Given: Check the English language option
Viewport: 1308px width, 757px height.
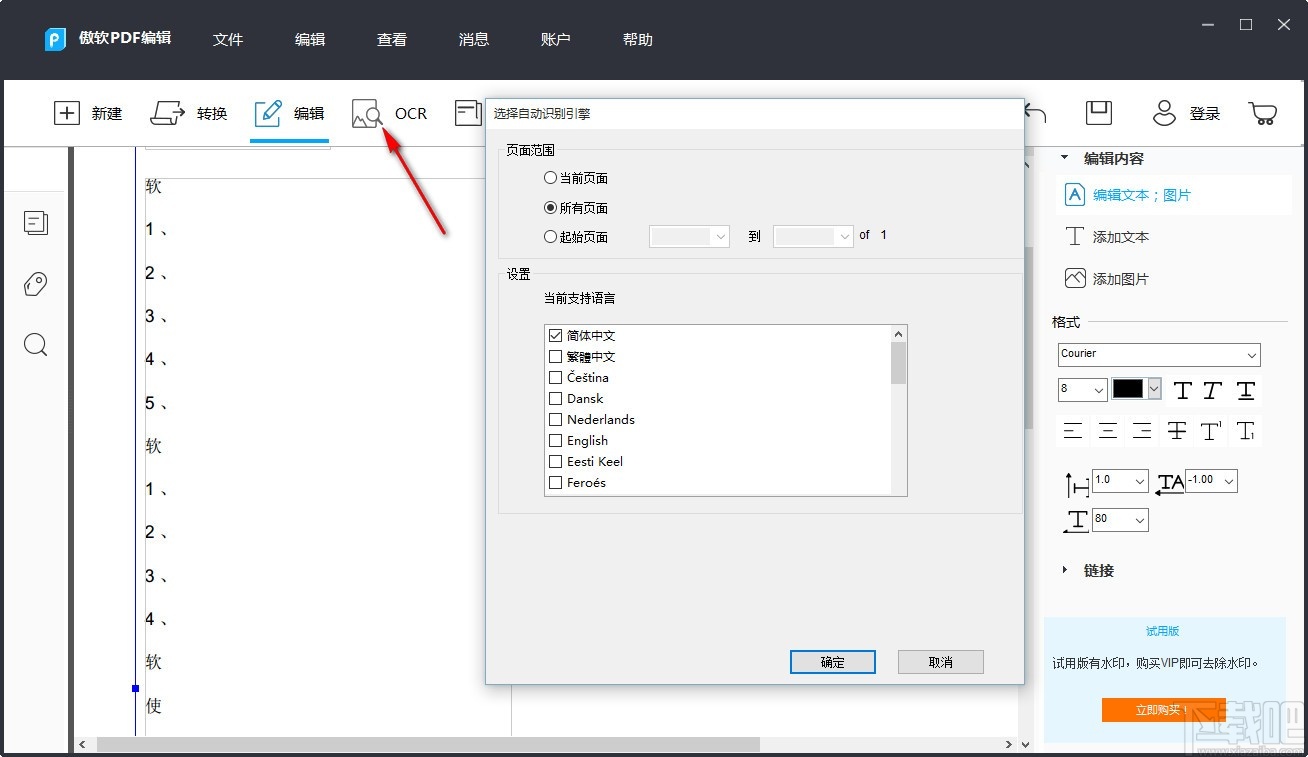Looking at the screenshot, I should [x=556, y=440].
